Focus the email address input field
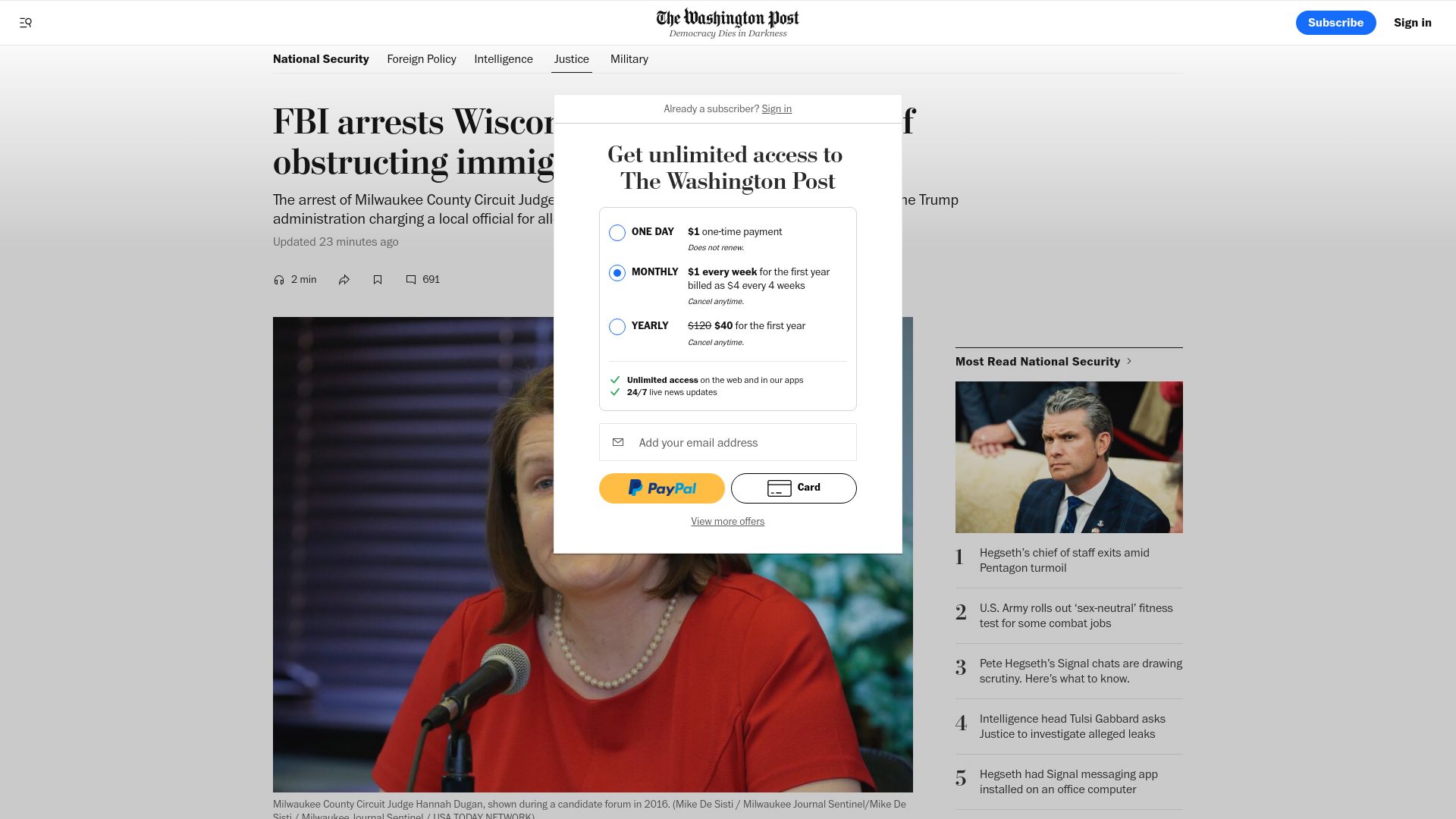The height and width of the screenshot is (819, 1456). coord(728,442)
